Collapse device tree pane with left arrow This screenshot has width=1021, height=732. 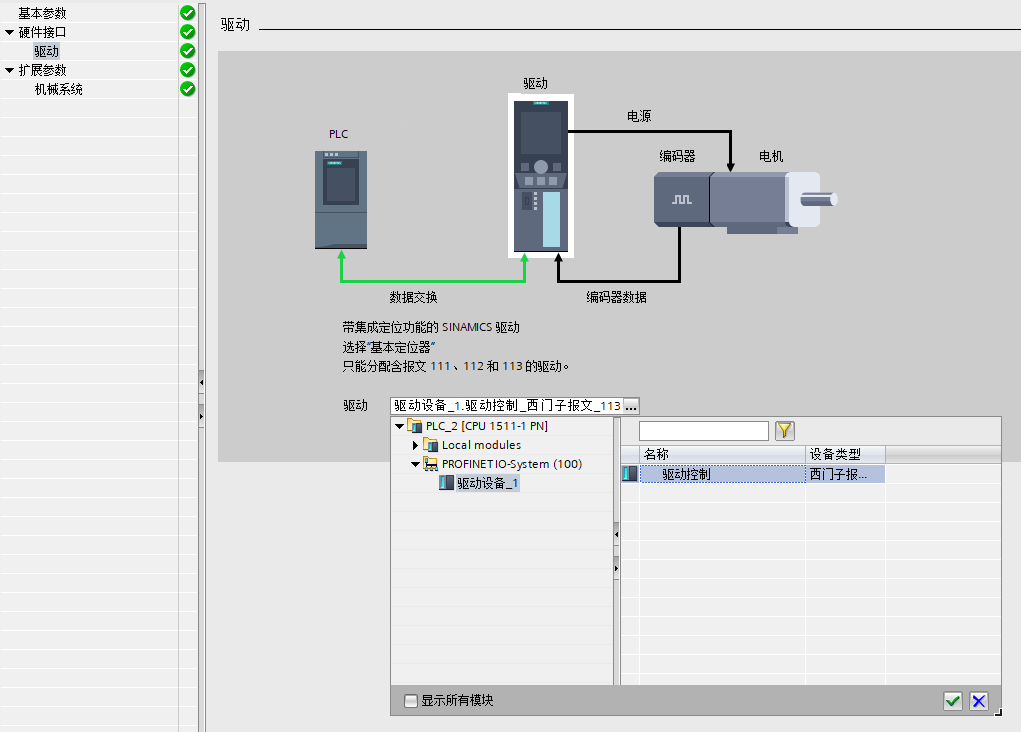[617, 534]
